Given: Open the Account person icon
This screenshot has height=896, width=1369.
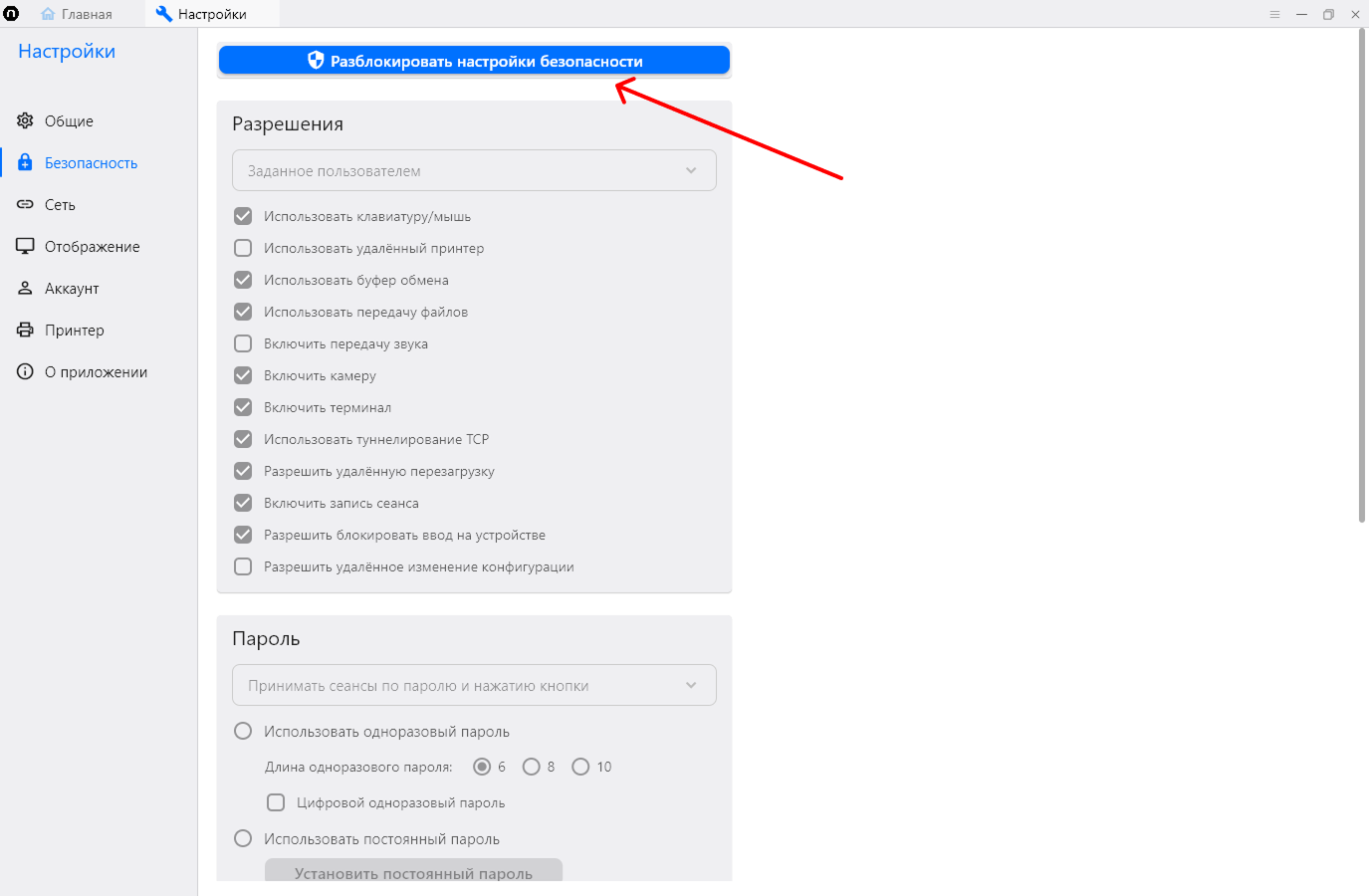Looking at the screenshot, I should (x=25, y=288).
